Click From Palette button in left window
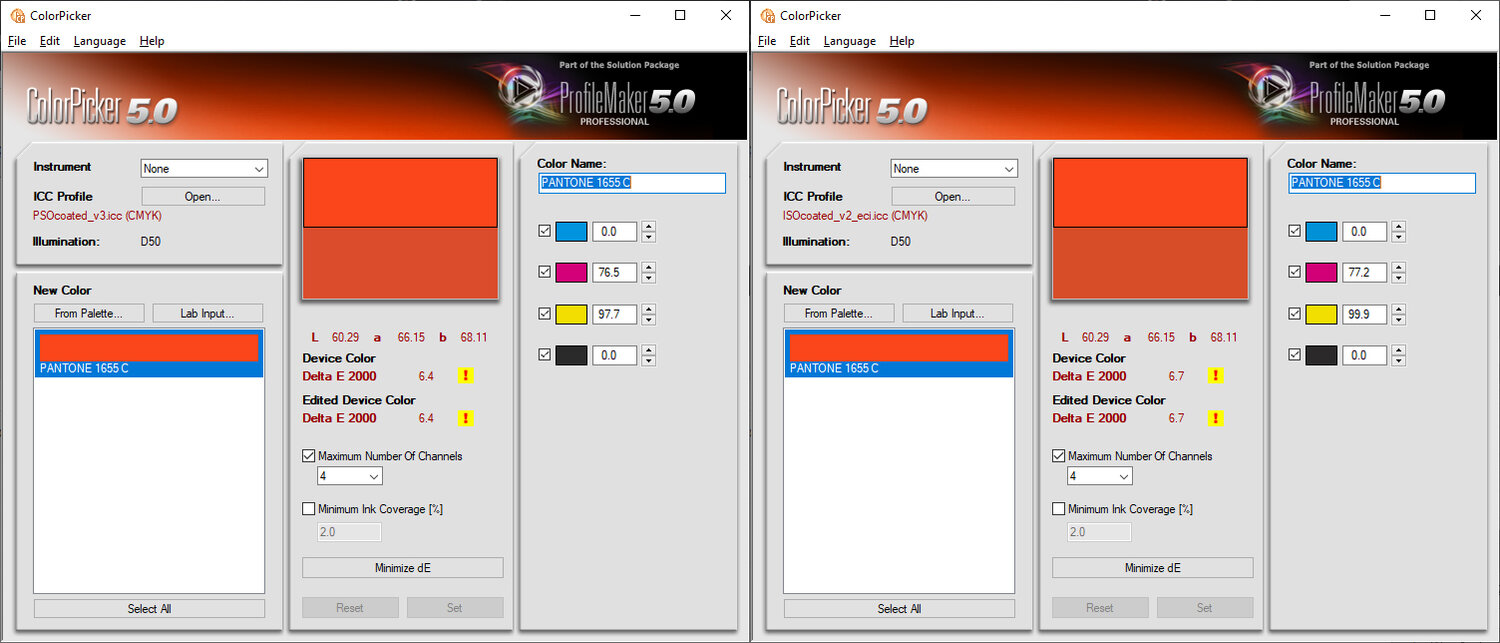1500x643 pixels. [x=89, y=314]
